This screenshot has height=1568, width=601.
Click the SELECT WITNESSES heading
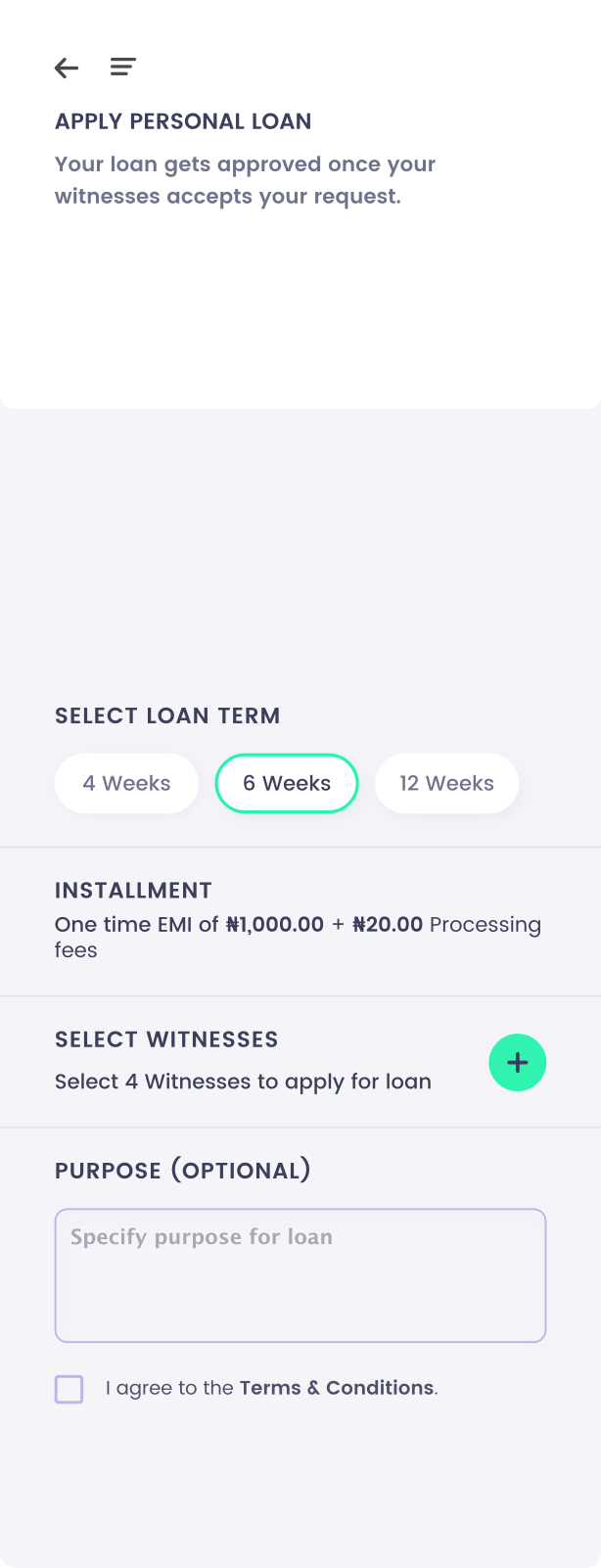(x=166, y=1039)
